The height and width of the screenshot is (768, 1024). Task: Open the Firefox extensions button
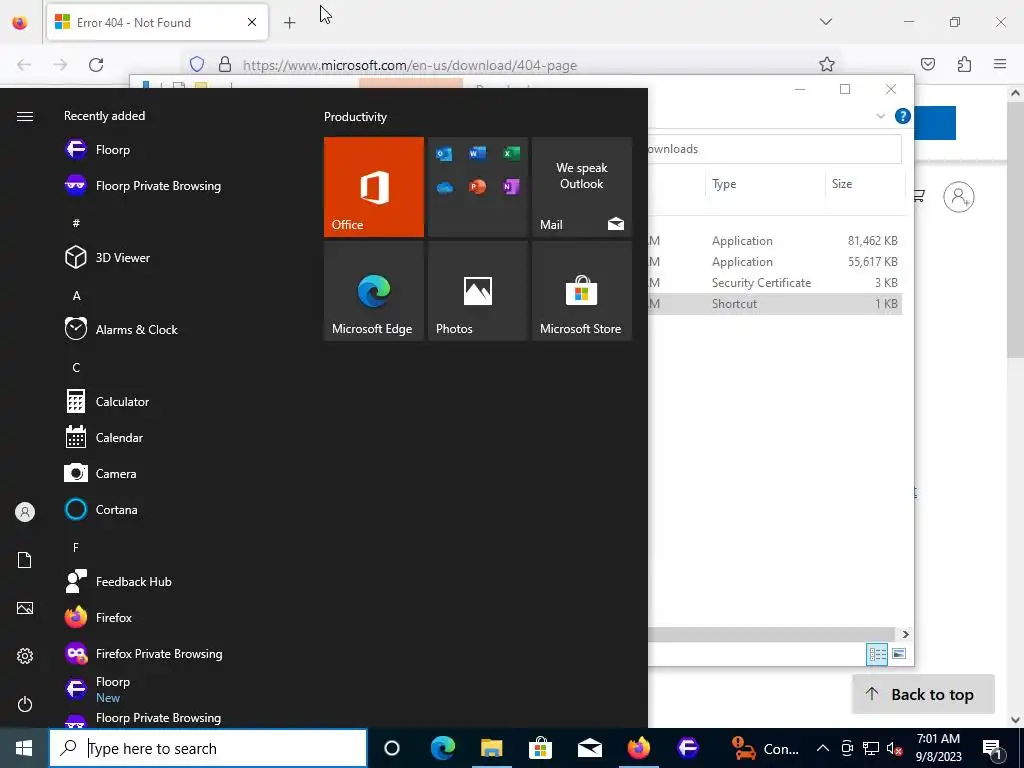964,64
